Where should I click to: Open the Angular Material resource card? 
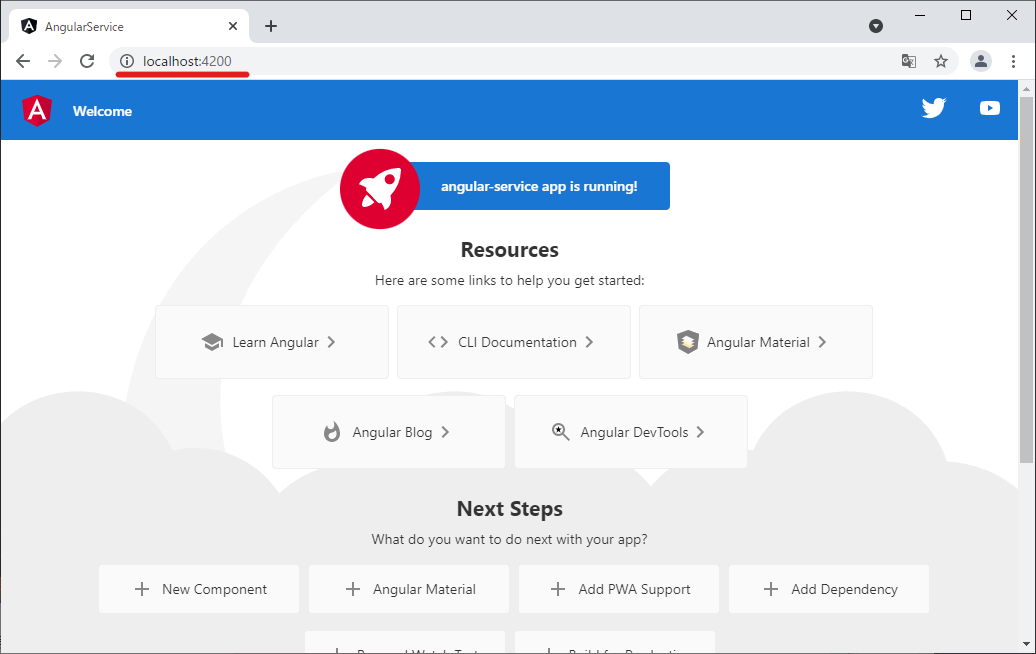tap(756, 342)
